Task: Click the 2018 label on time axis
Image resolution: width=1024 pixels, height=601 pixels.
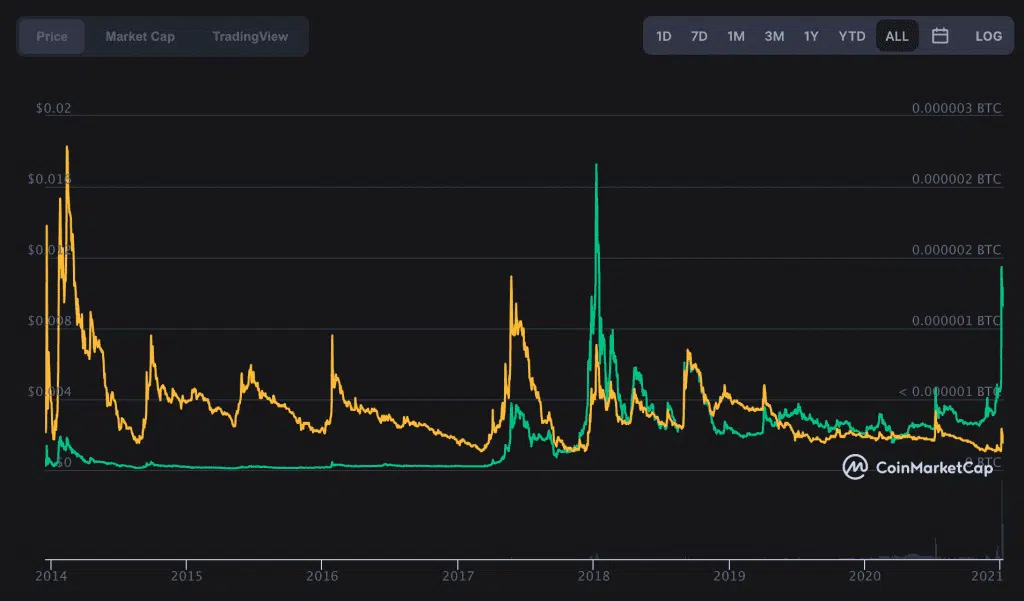Action: click(x=594, y=576)
